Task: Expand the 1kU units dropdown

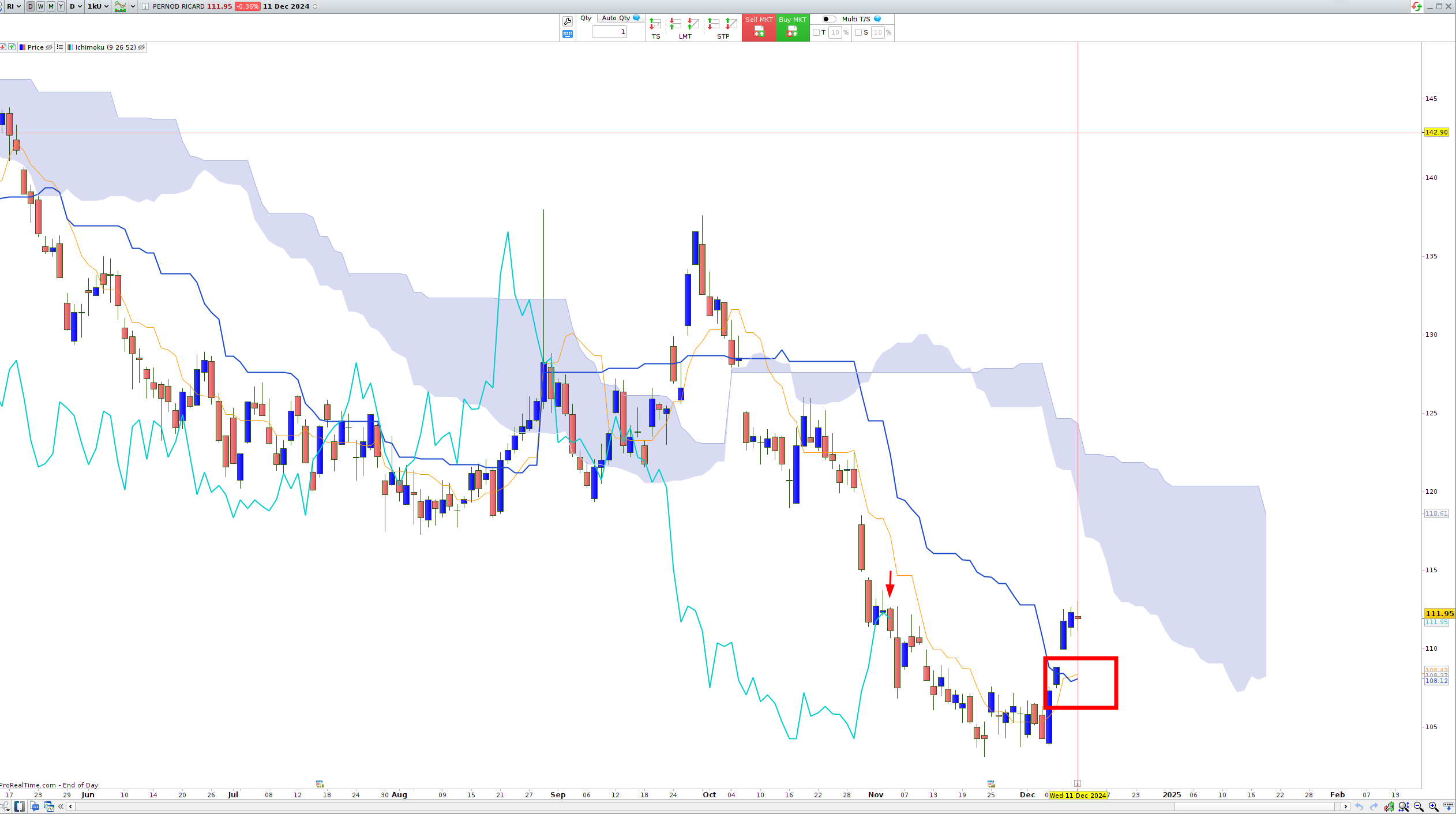Action: coord(98,6)
